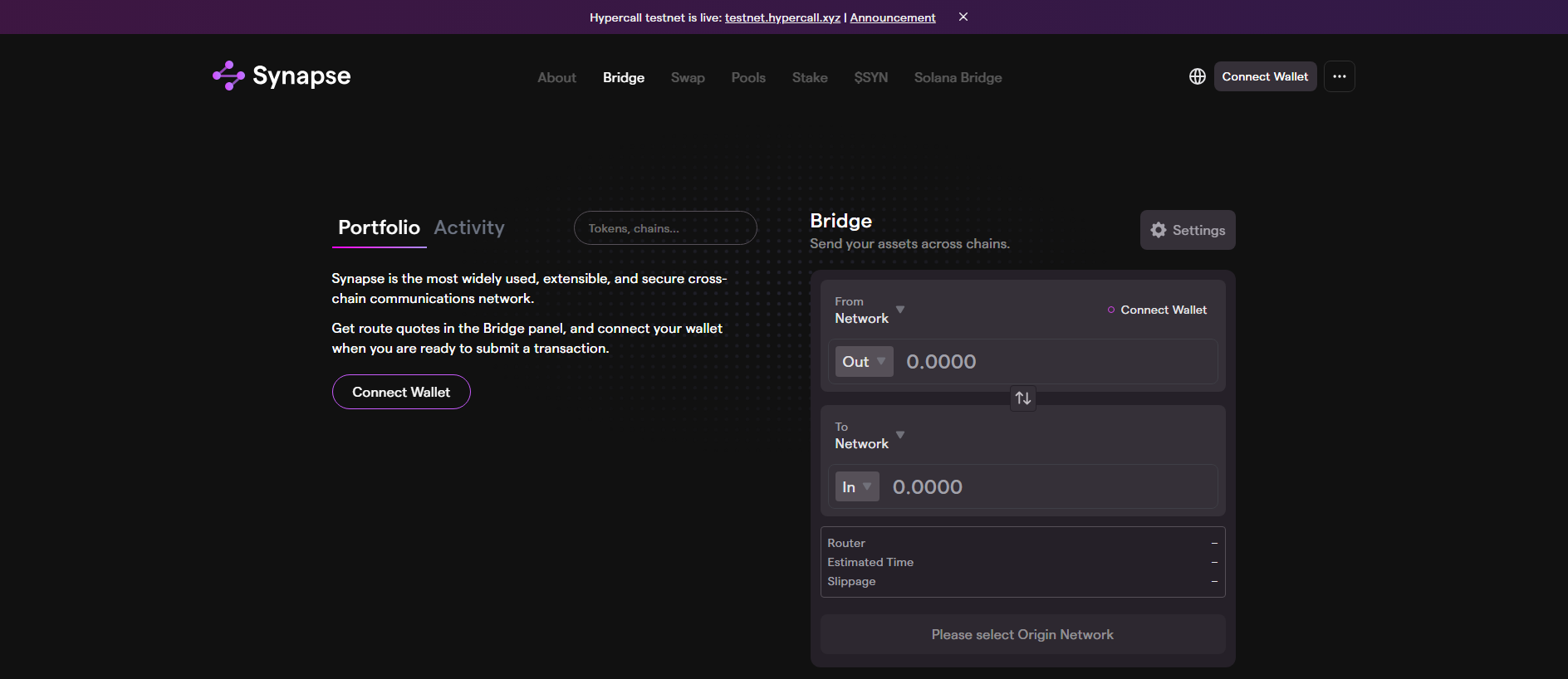Select the Bridge nav item

pyautogui.click(x=624, y=77)
